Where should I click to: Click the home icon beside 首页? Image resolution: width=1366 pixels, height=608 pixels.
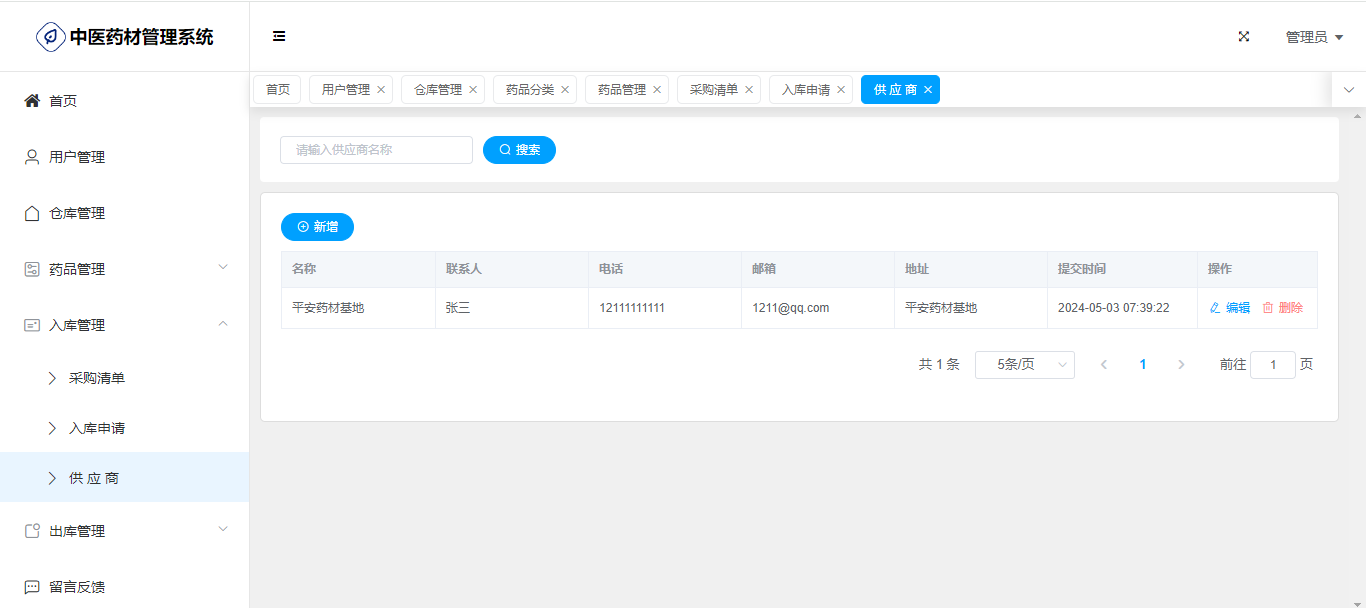(32, 101)
